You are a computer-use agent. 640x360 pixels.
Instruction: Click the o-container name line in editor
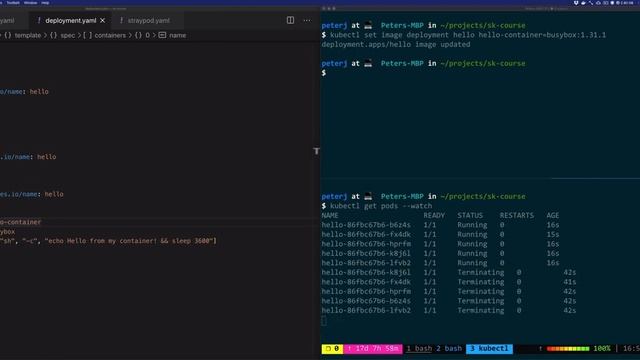click(x=20, y=222)
